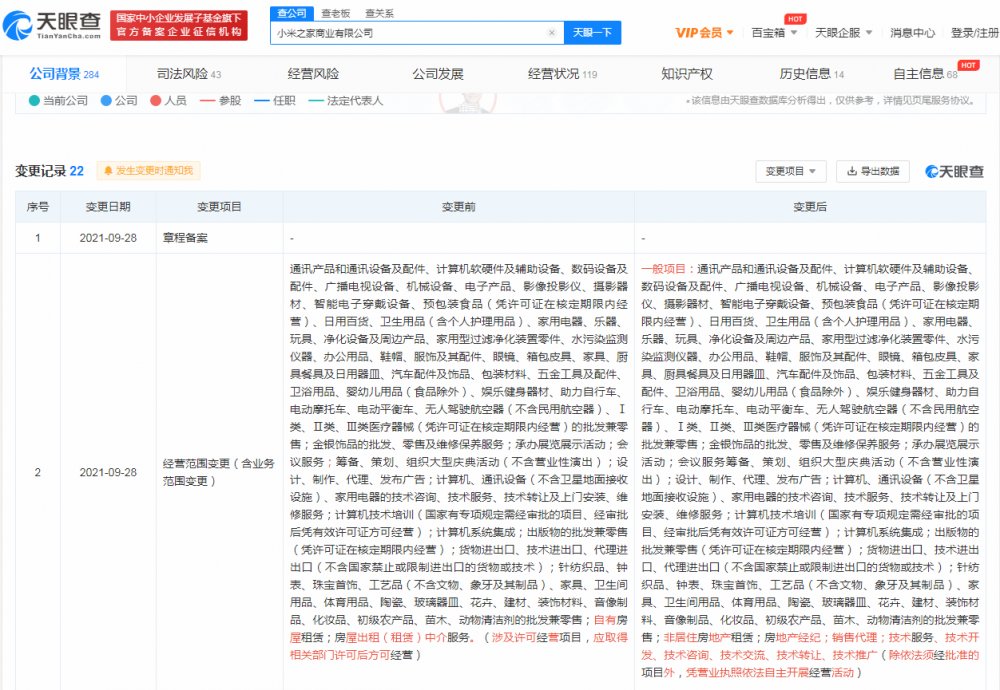This screenshot has width=1000, height=690.
Task: Click the company name search input field
Action: pyautogui.click(x=400, y=32)
